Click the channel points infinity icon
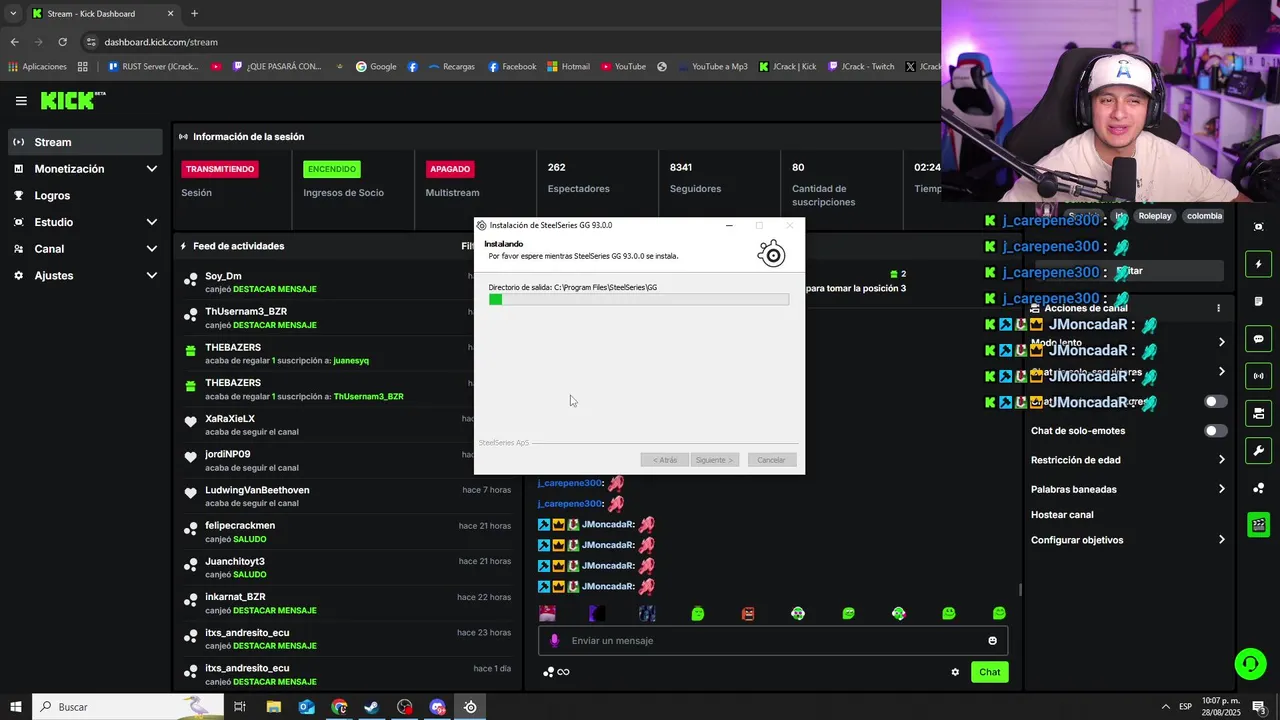This screenshot has height=720, width=1280. click(556, 672)
